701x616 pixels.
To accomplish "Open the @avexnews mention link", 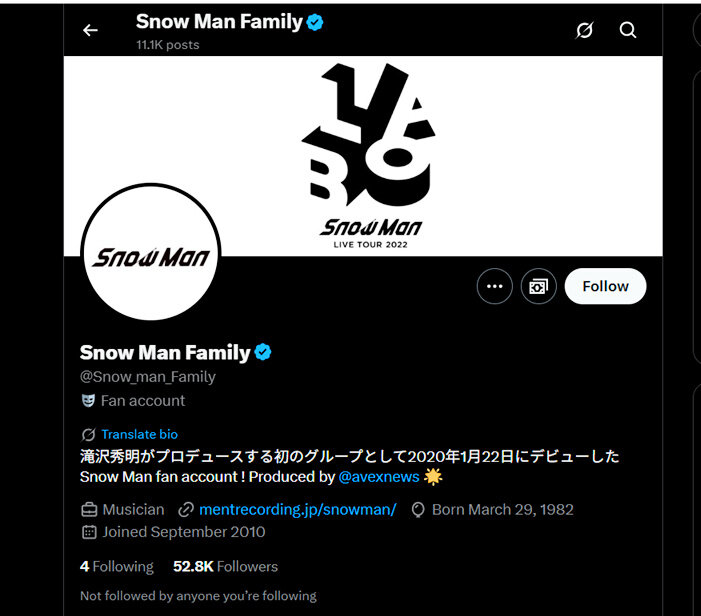I will [379, 477].
